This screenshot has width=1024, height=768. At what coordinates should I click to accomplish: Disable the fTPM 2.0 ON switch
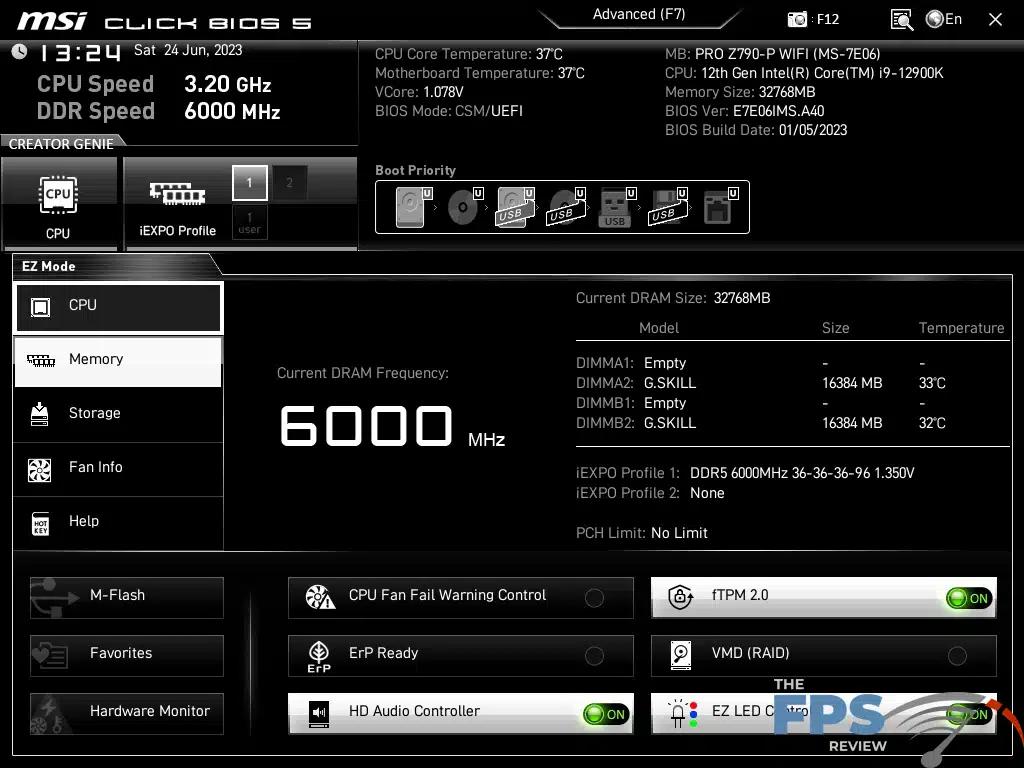click(969, 598)
